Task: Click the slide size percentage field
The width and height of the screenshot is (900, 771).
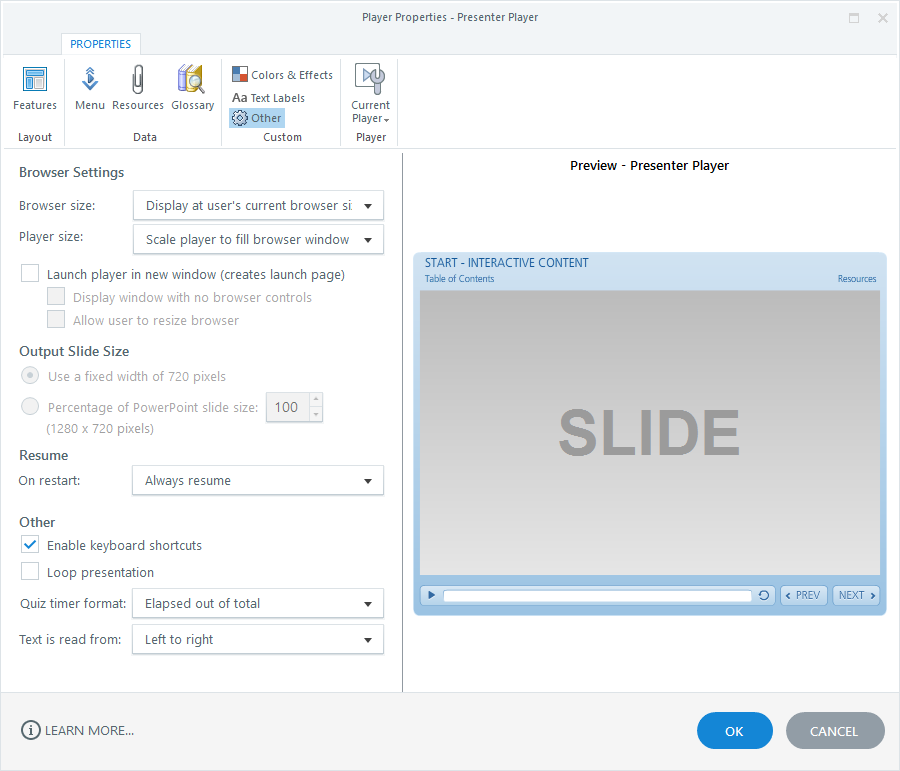Action: tap(288, 407)
